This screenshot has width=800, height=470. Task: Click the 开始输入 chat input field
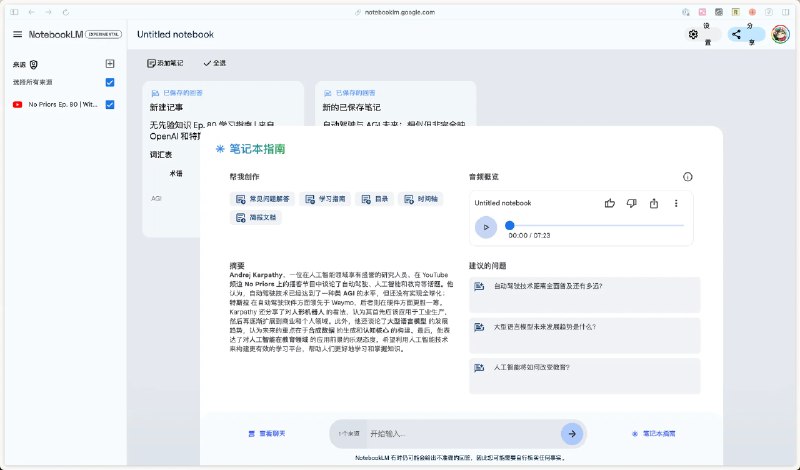462,434
